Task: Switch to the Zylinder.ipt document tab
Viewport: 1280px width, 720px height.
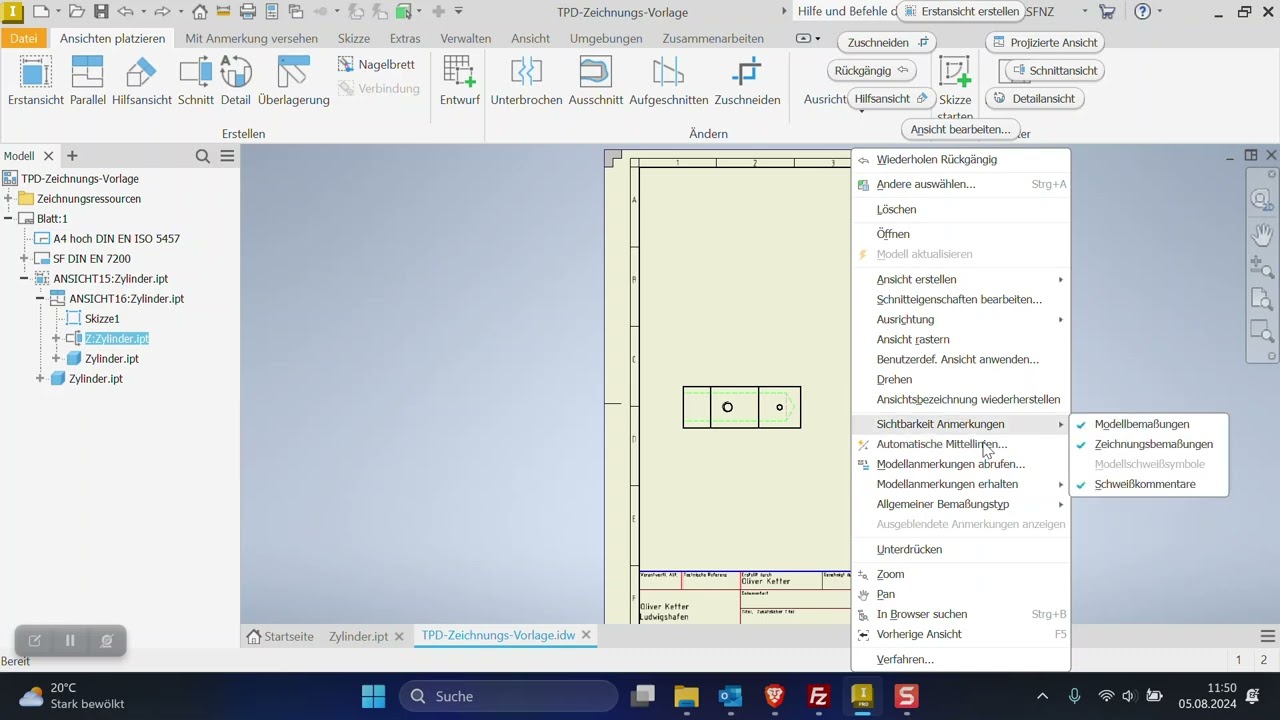Action: pos(358,636)
